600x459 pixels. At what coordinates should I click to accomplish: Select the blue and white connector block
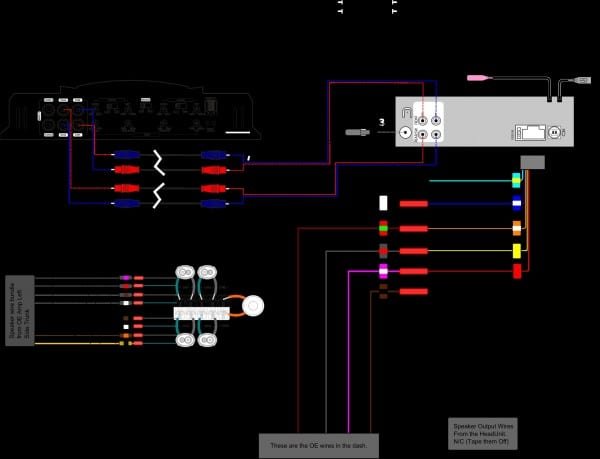point(517,203)
